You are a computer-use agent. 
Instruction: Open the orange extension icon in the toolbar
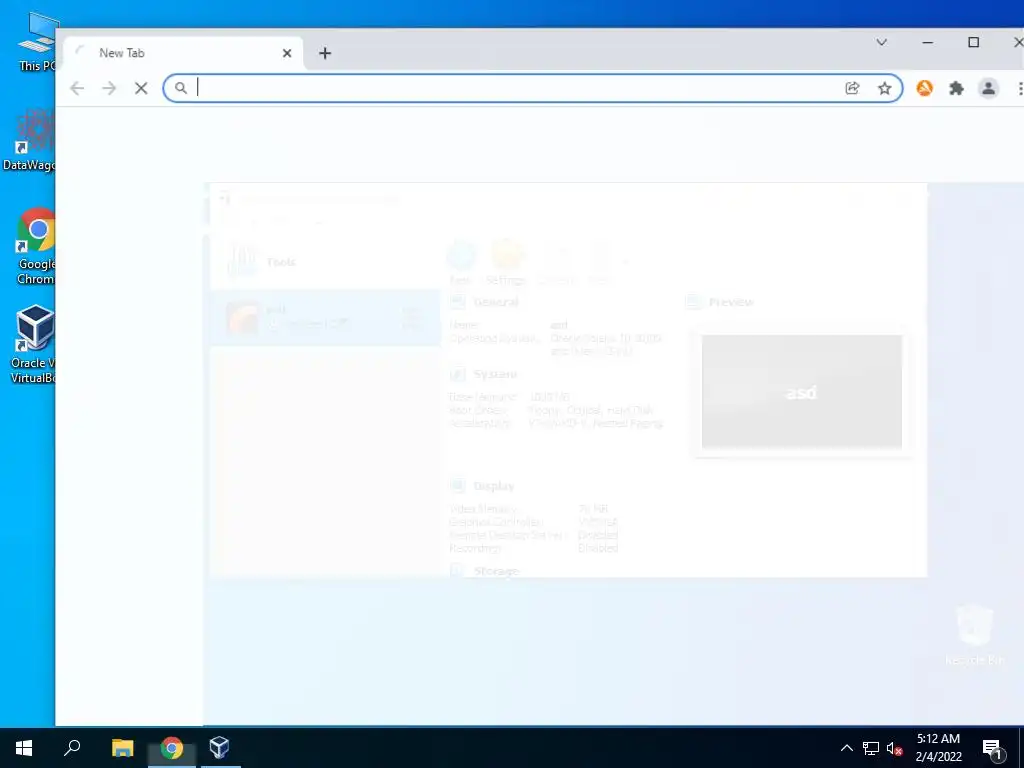924,88
